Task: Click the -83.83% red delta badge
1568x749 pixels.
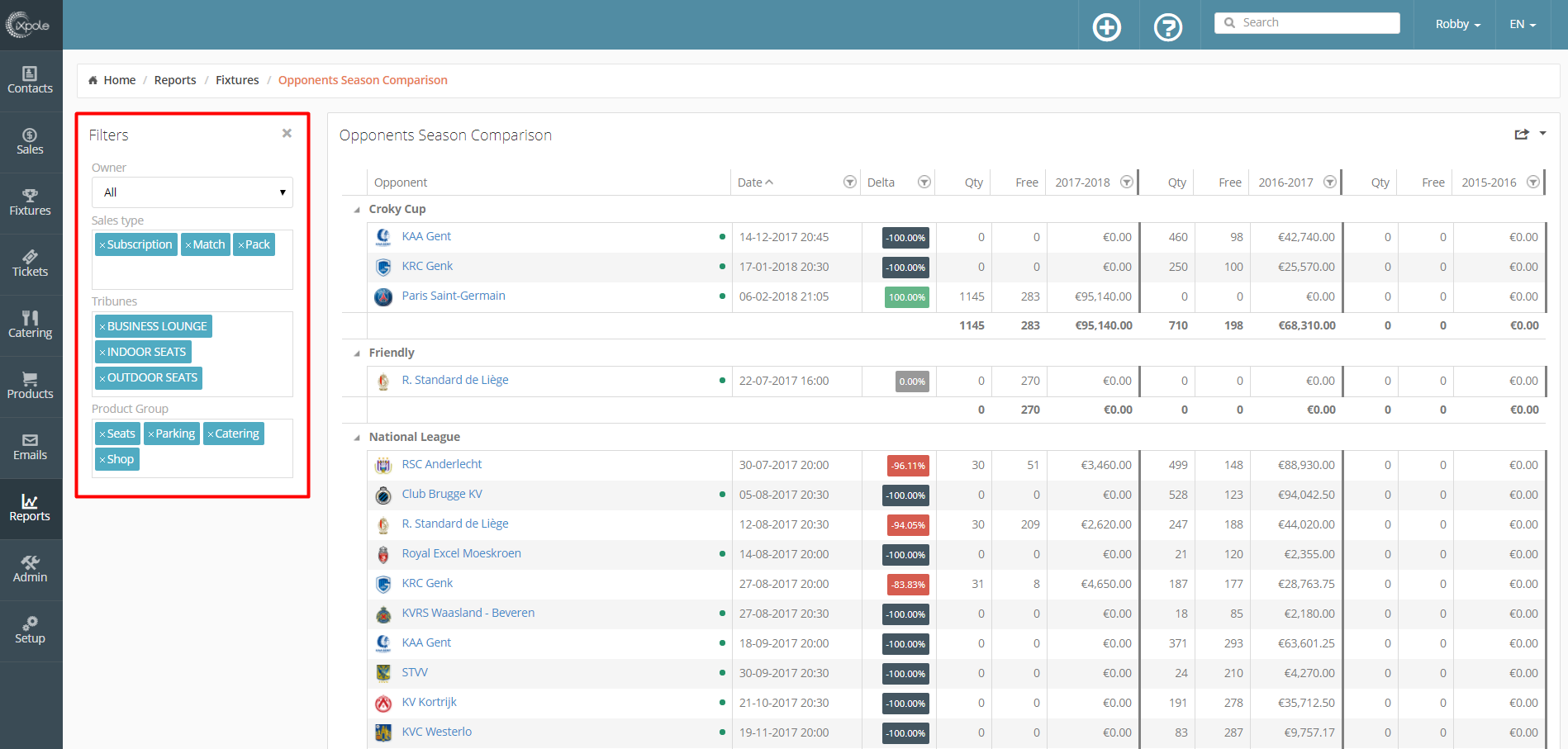Action: pyautogui.click(x=908, y=585)
